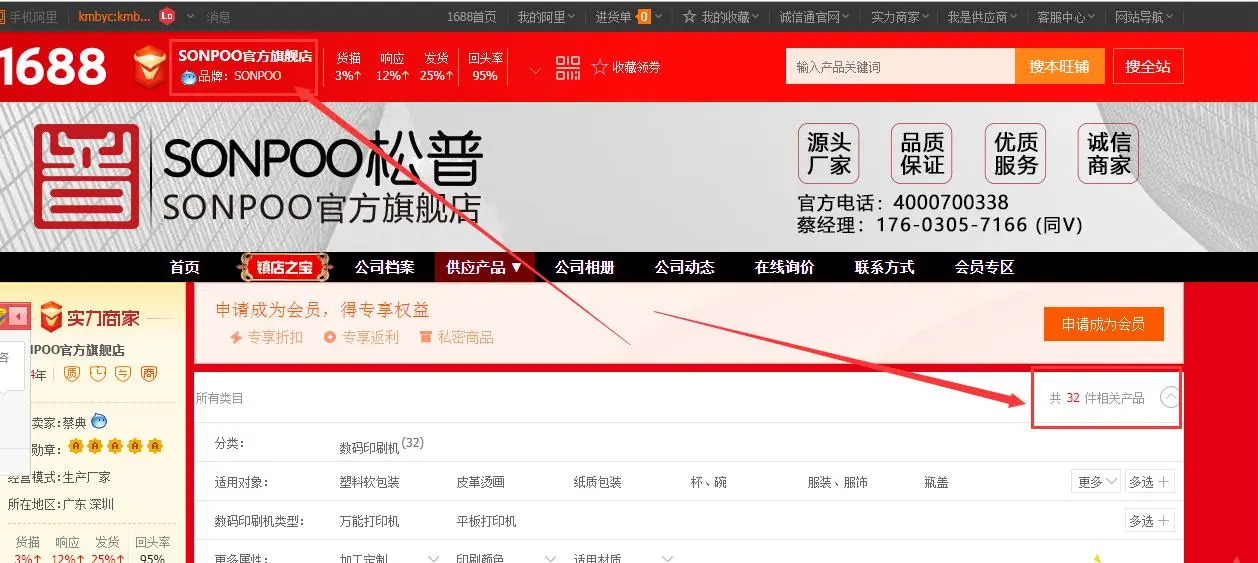The width and height of the screenshot is (1258, 563).
Task: Open the 公司动态 tab
Action: 684,267
